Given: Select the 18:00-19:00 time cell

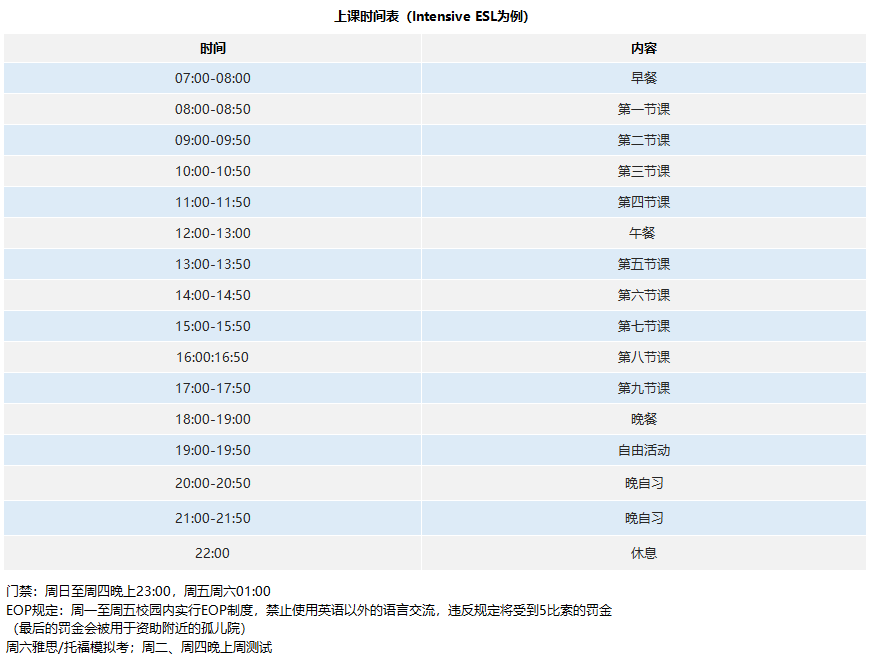Looking at the screenshot, I should pyautogui.click(x=213, y=420).
